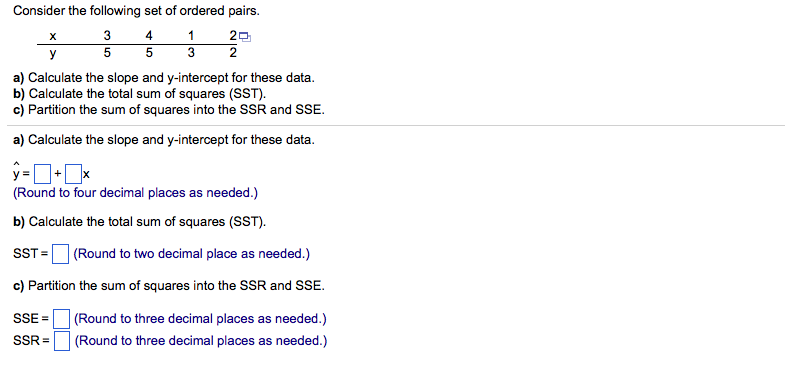The width and height of the screenshot is (785, 365).
Task: Click the 'Consider the following set of ordered pairs' text
Action: [x=137, y=11]
